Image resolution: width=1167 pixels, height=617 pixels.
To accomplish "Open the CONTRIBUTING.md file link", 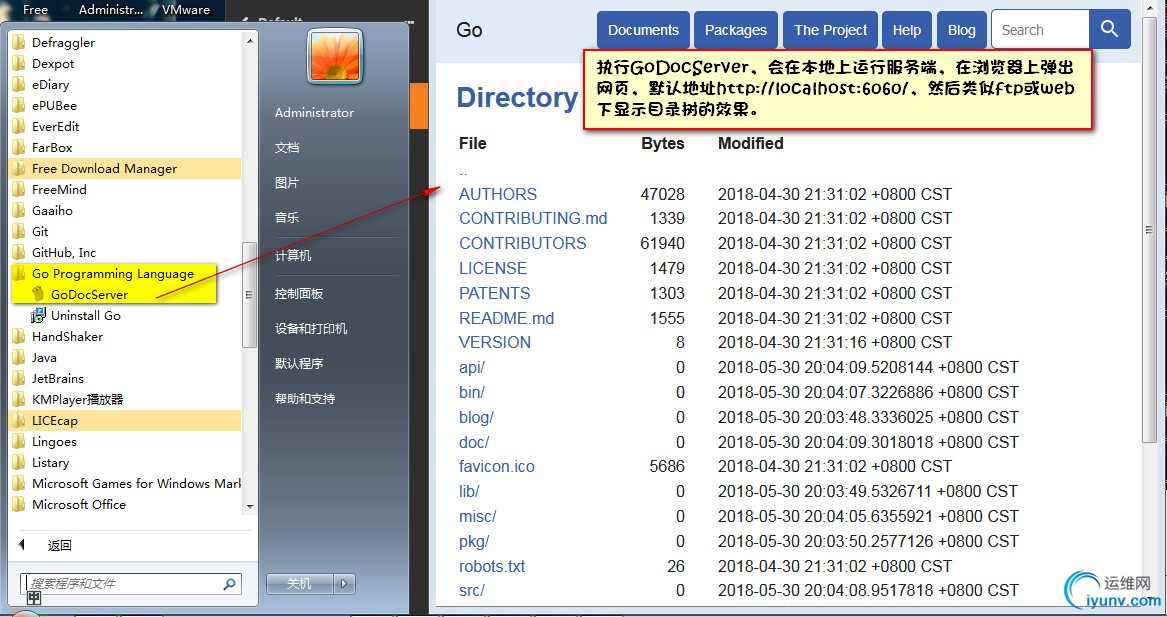I will [x=533, y=218].
